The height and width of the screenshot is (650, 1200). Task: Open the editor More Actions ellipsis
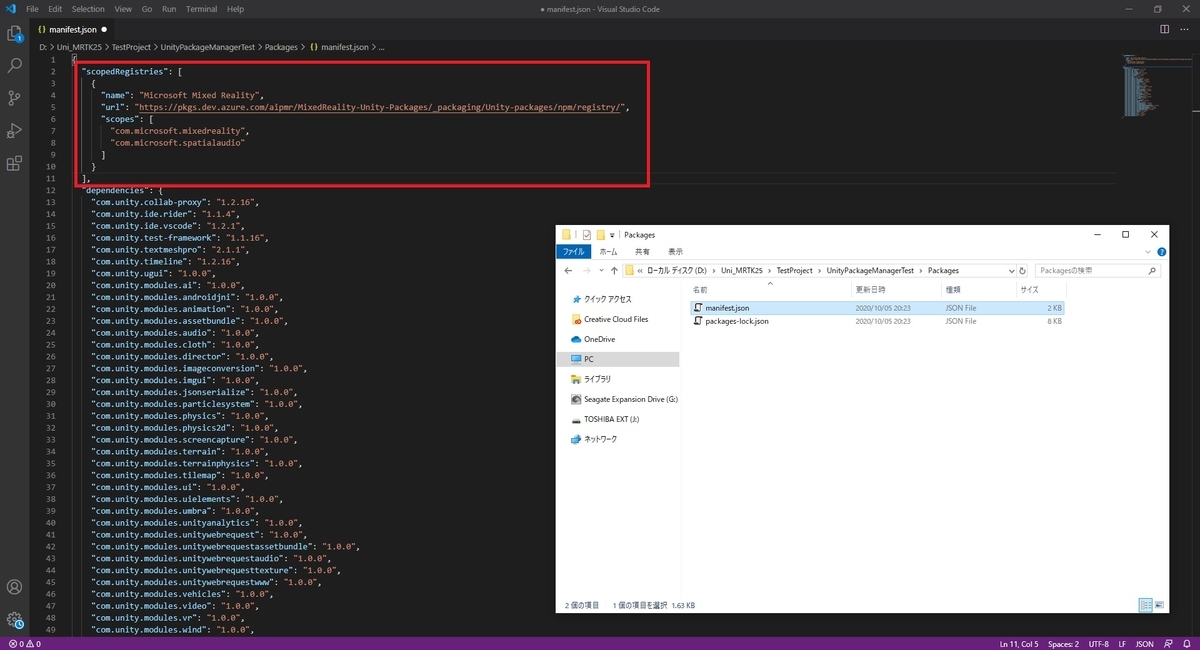[1185, 29]
